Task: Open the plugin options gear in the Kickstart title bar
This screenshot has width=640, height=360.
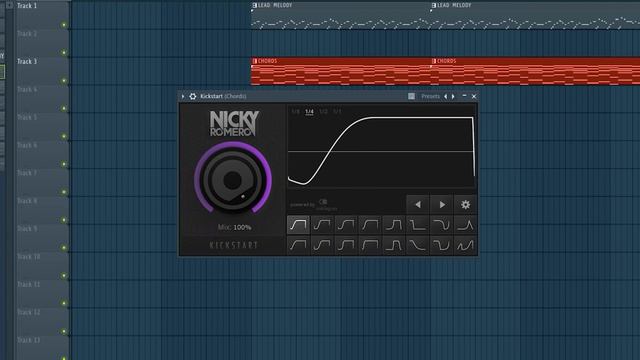Action: pyautogui.click(x=193, y=96)
